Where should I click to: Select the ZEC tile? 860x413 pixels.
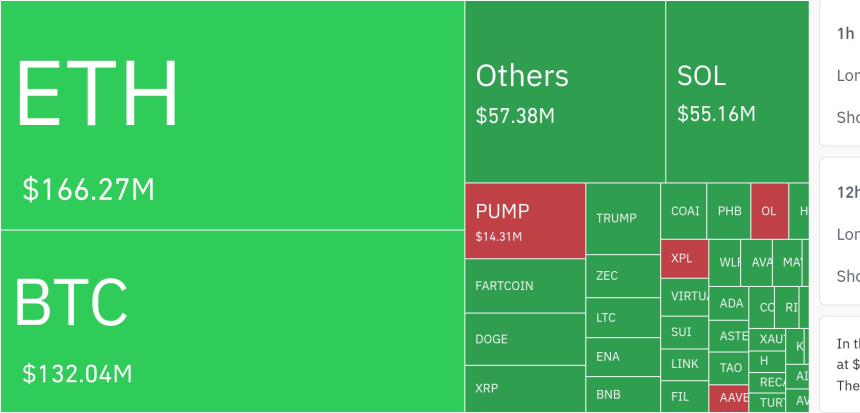(622, 275)
